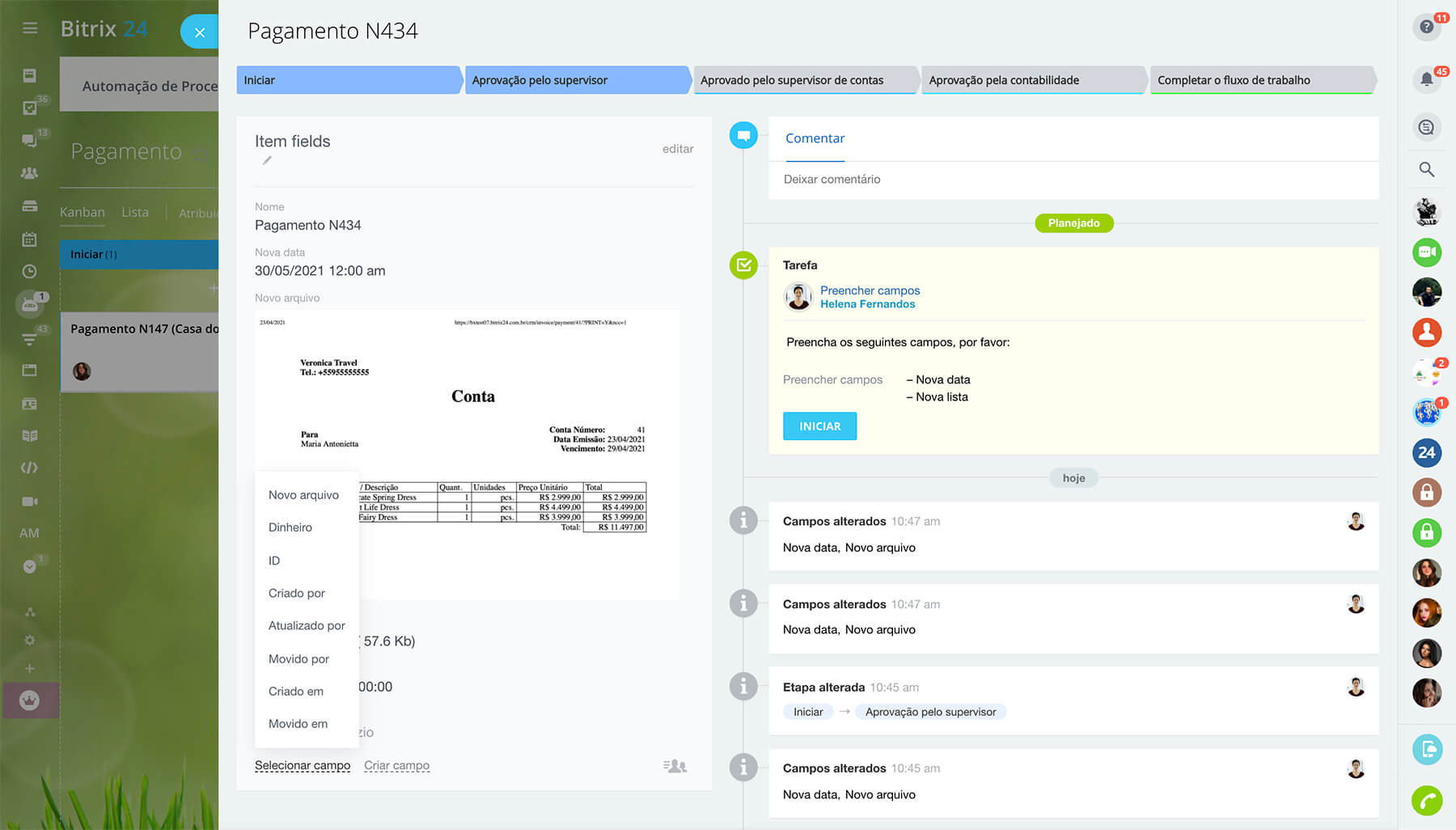
Task: Open the hamburger menu icon
Action: [30, 28]
